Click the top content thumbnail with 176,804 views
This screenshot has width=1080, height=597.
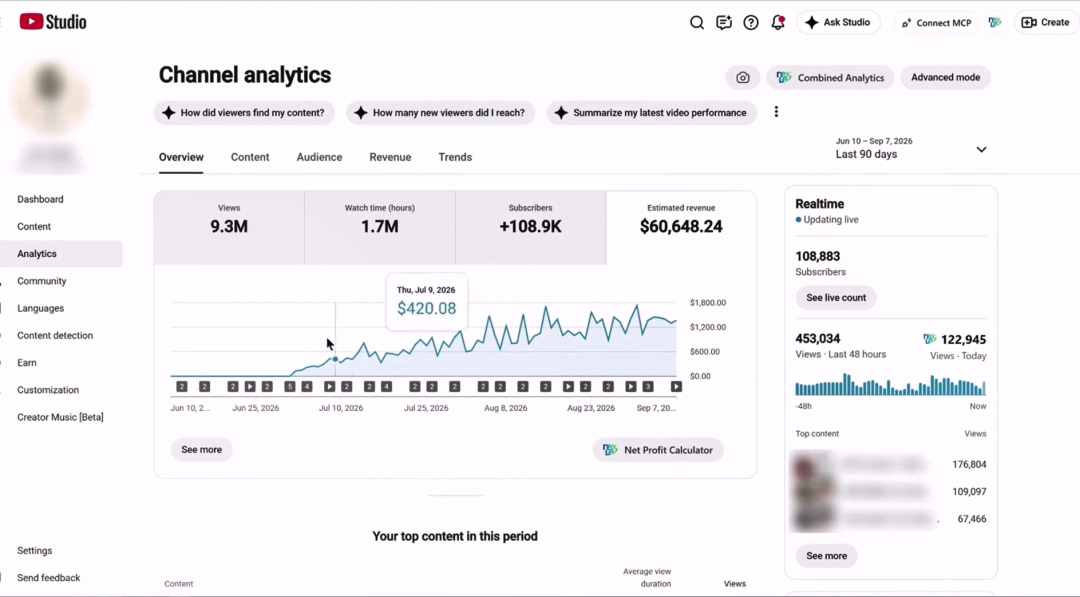813,465
